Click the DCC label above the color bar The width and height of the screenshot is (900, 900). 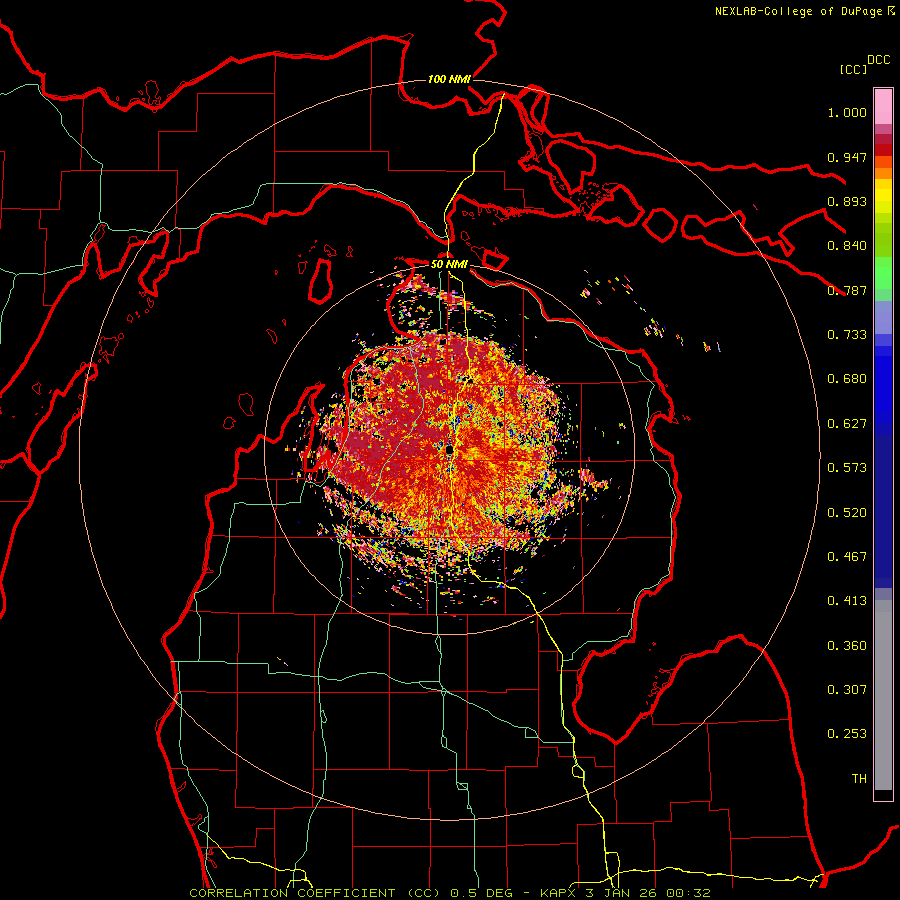click(x=878, y=60)
